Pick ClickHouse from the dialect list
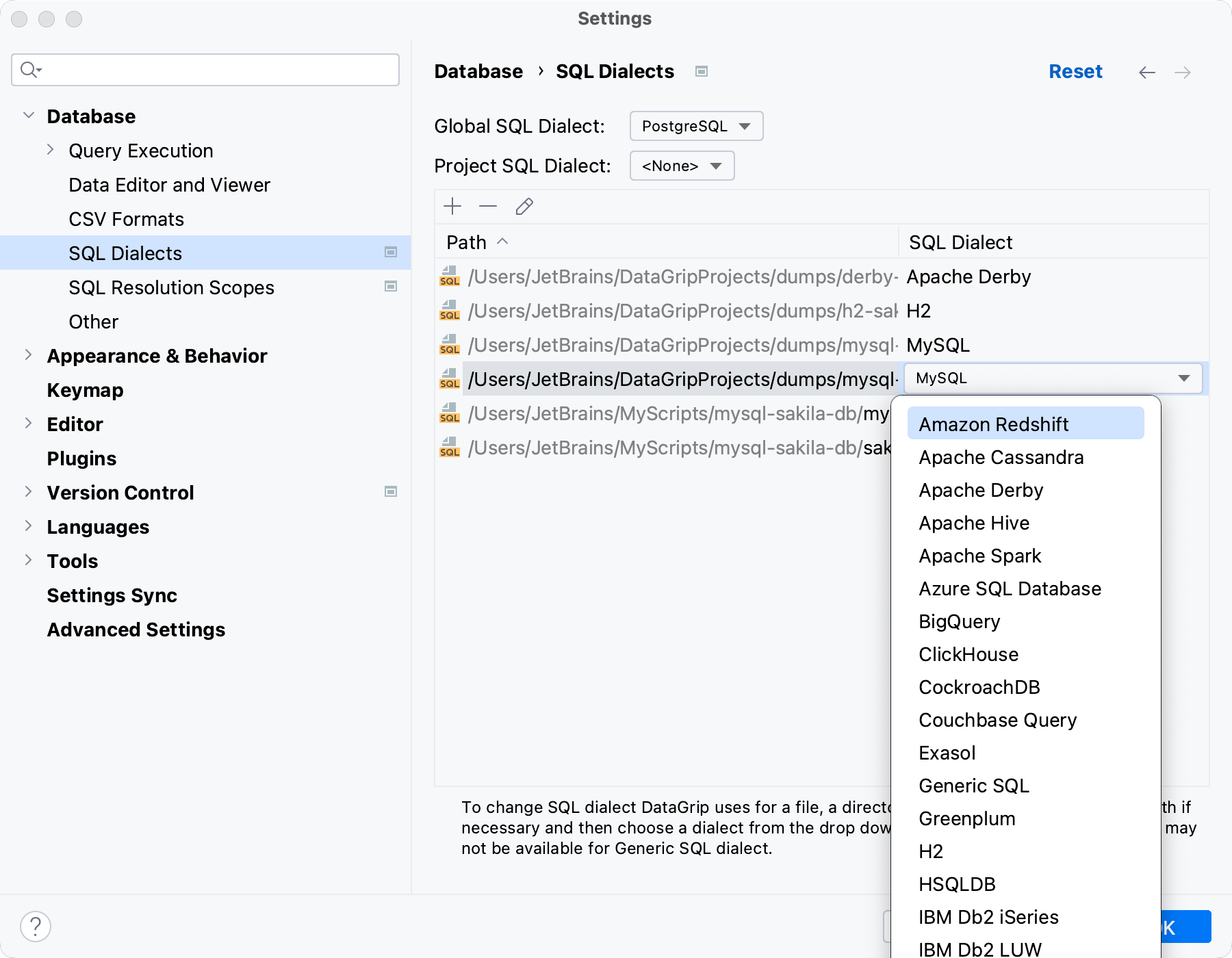The height and width of the screenshot is (958, 1232). (968, 655)
